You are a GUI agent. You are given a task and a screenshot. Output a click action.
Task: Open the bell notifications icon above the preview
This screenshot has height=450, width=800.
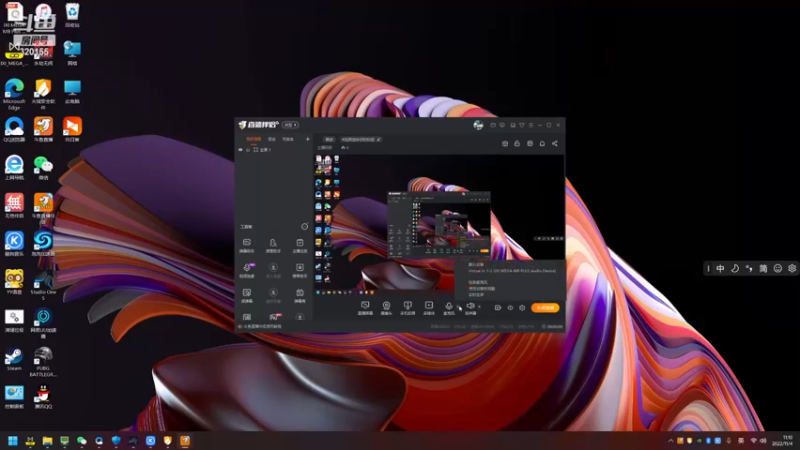542,144
